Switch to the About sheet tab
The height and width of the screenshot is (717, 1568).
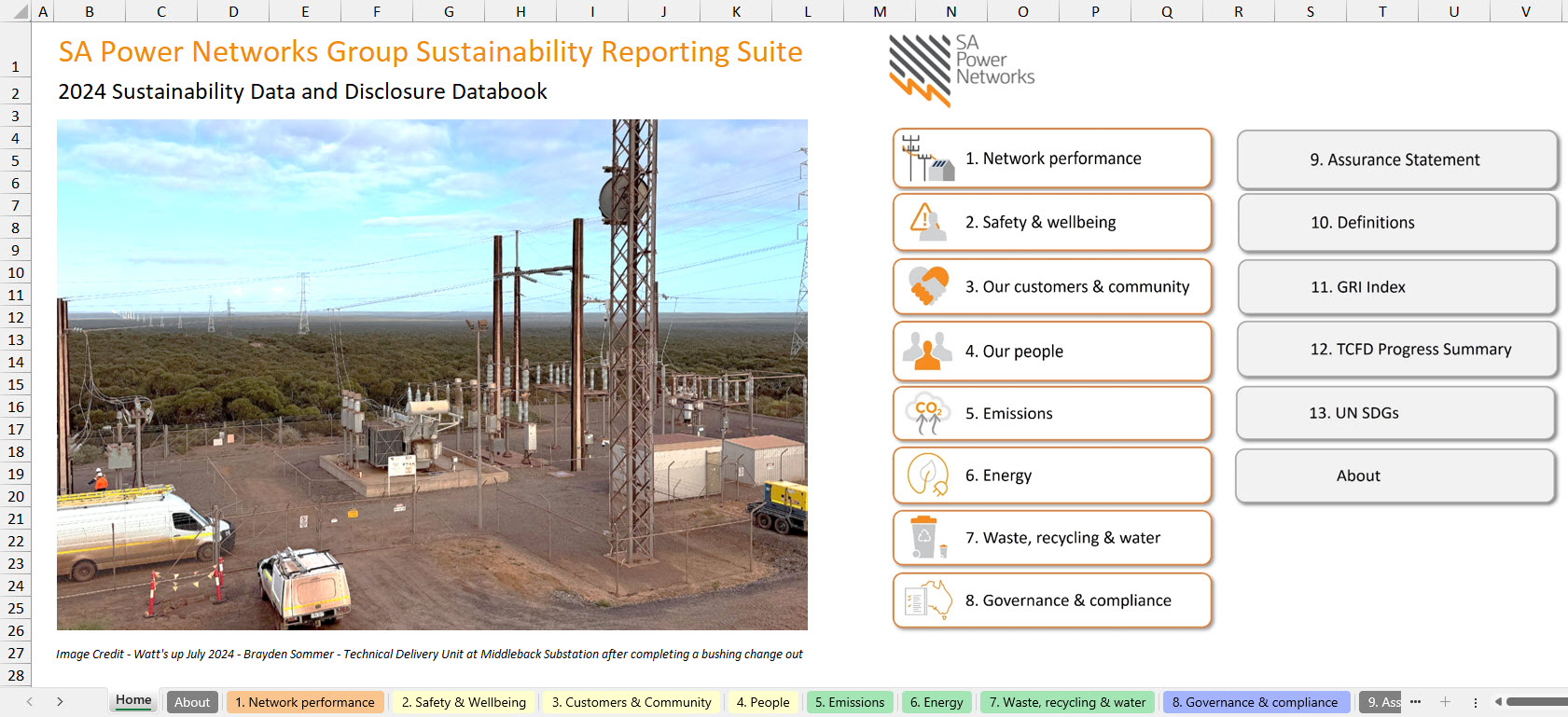pyautogui.click(x=192, y=702)
